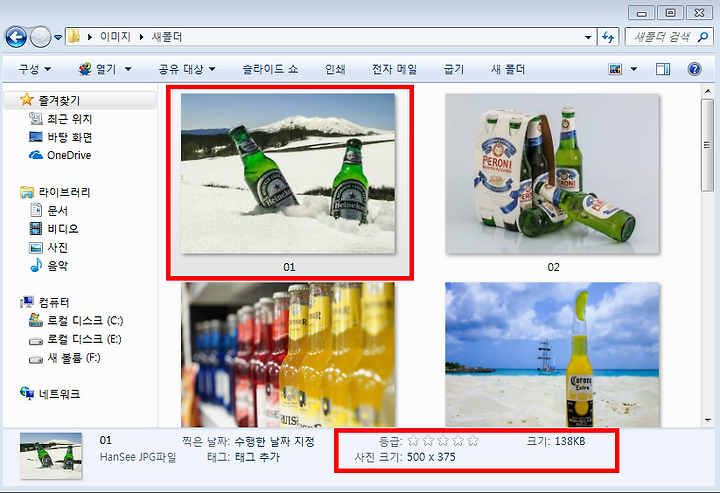Click the greyed Forward arrow button

40,37
